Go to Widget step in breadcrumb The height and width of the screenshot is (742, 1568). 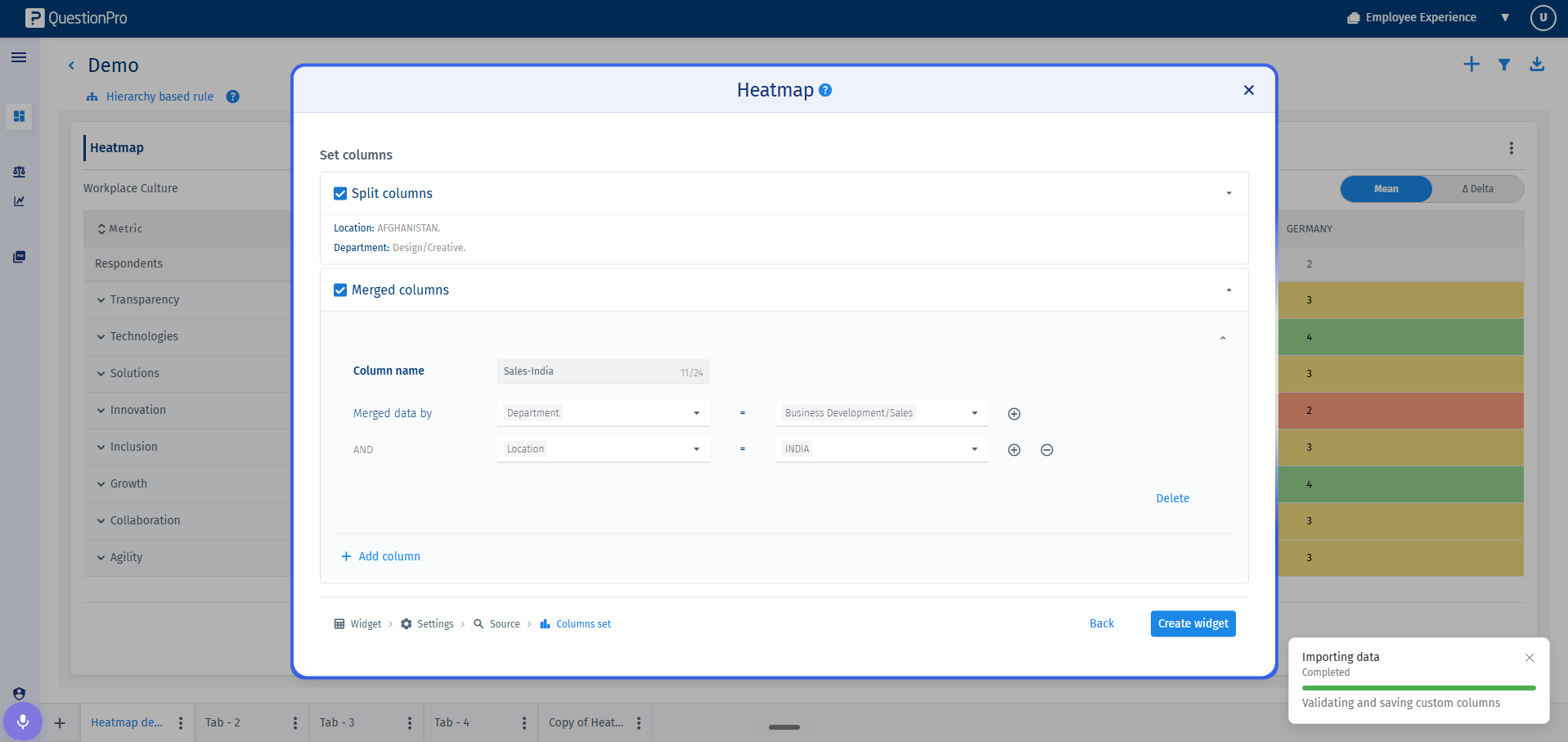coord(357,624)
